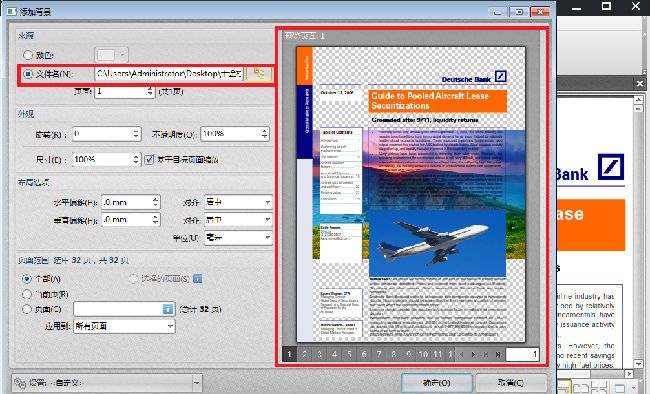Go to preview page 7
Image resolution: width=650 pixels, height=394 pixels.
tap(379, 354)
